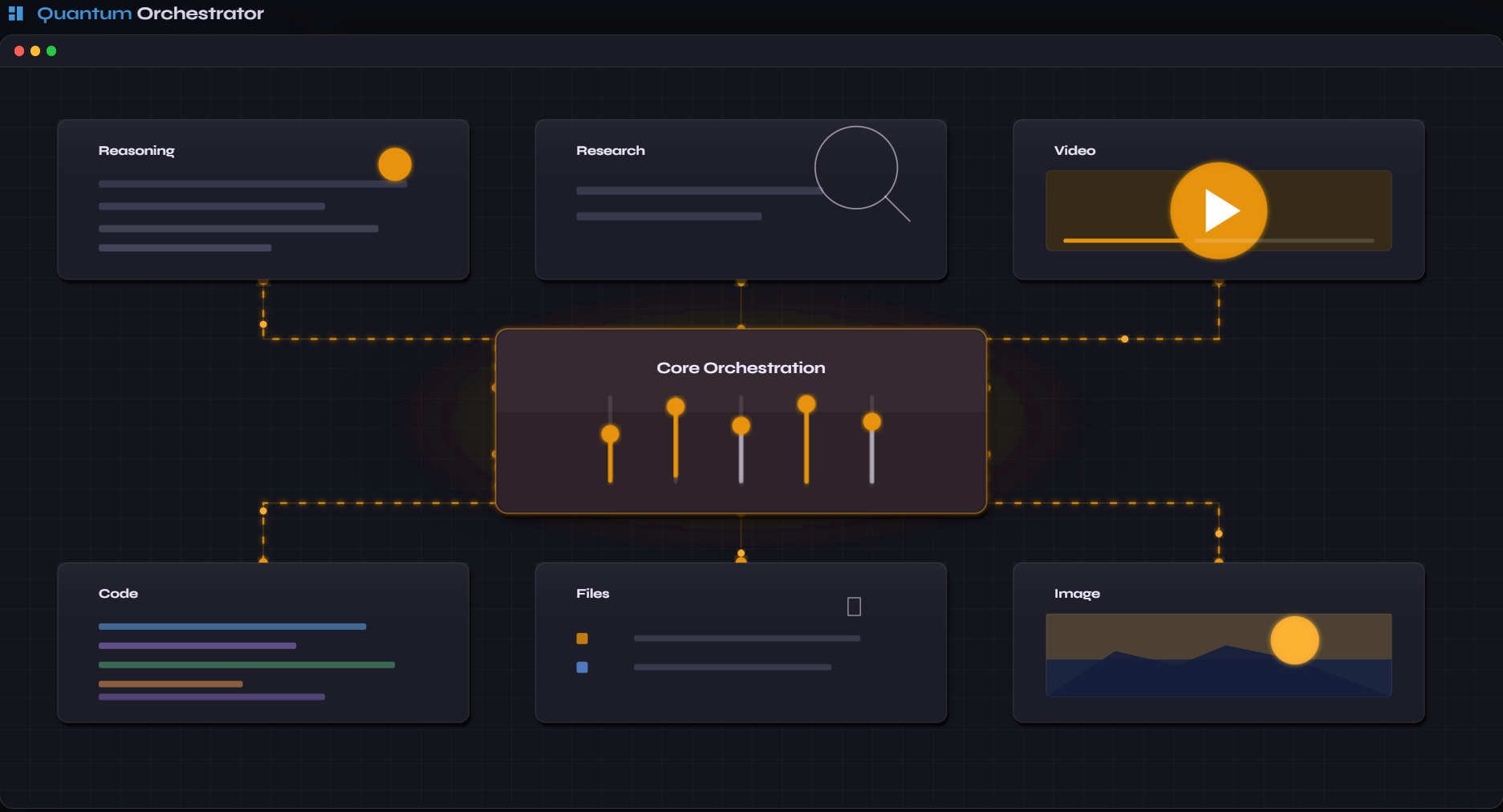Click the Quantum Orchestrator logo icon
This screenshot has width=1503, height=812.
[x=16, y=13]
